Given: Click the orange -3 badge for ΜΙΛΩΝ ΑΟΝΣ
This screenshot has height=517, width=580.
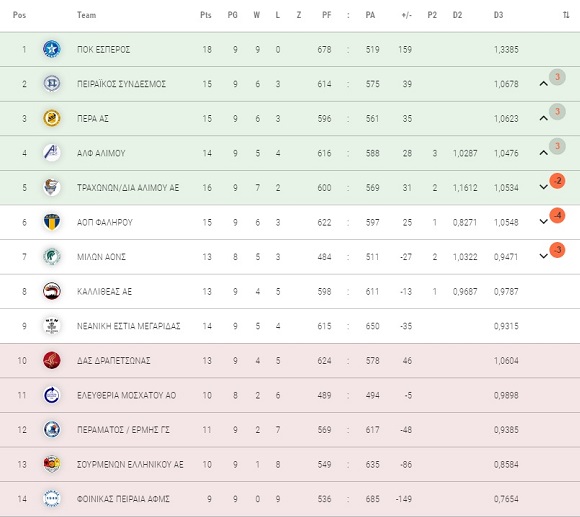Looking at the screenshot, I should click(557, 250).
